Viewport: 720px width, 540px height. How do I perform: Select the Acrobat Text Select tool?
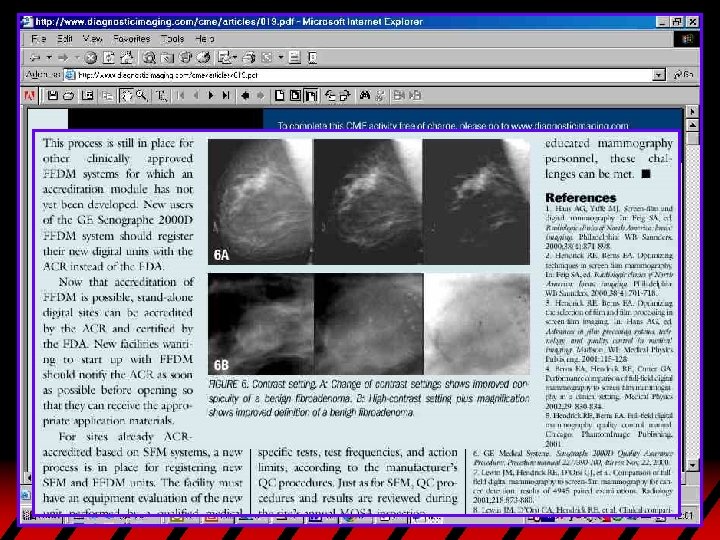coord(162,96)
